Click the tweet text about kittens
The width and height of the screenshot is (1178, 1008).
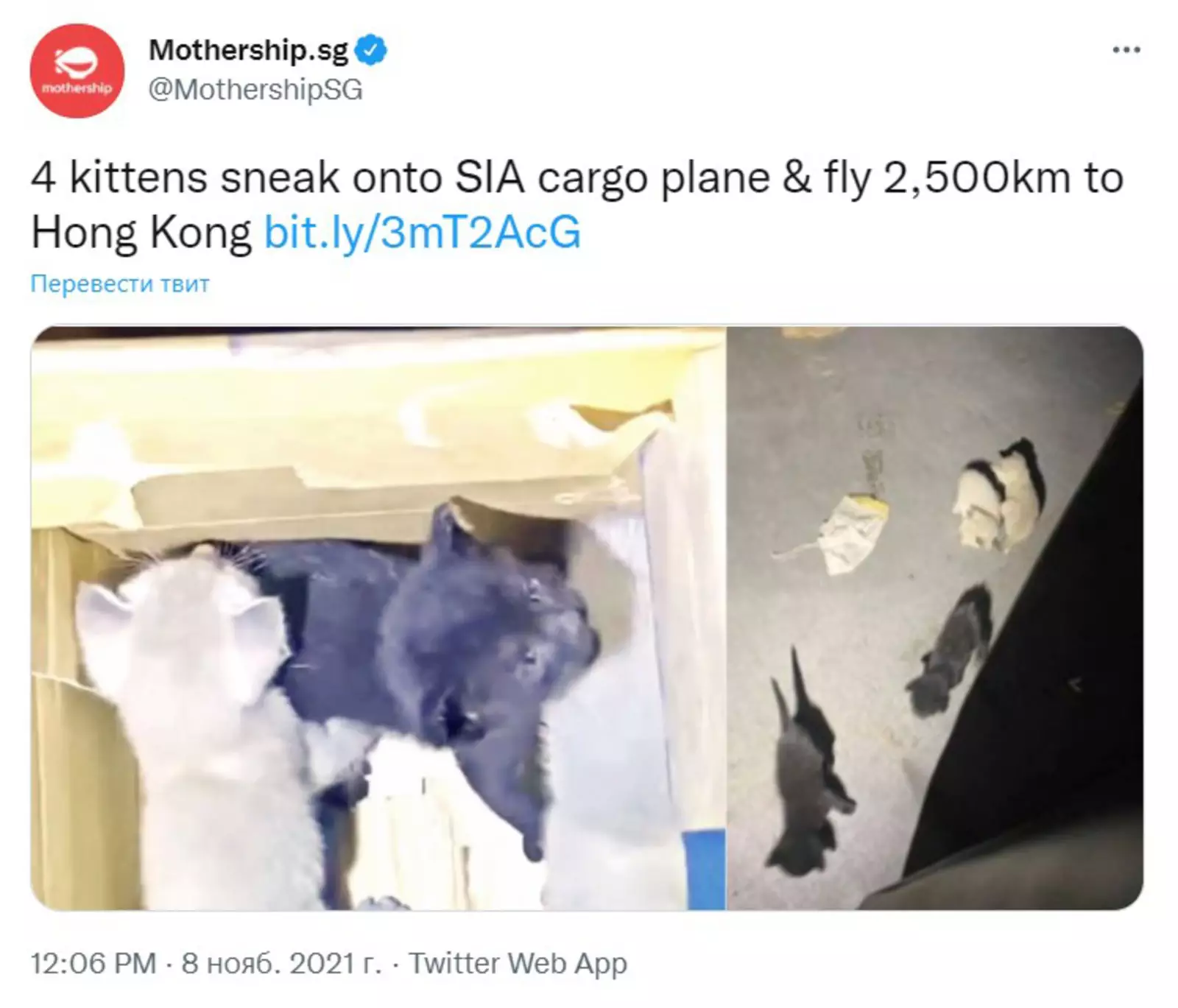click(x=577, y=205)
